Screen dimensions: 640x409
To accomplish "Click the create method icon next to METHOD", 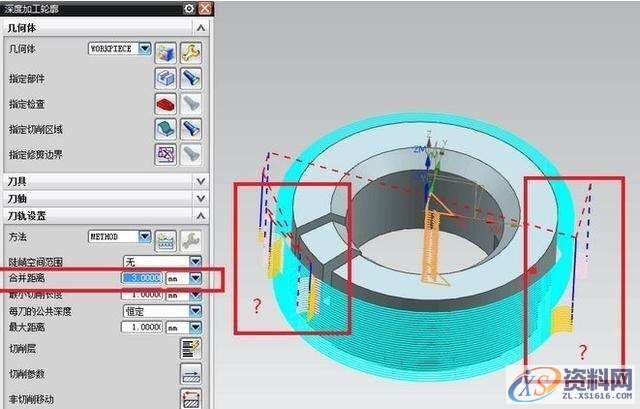I will pyautogui.click(x=166, y=238).
